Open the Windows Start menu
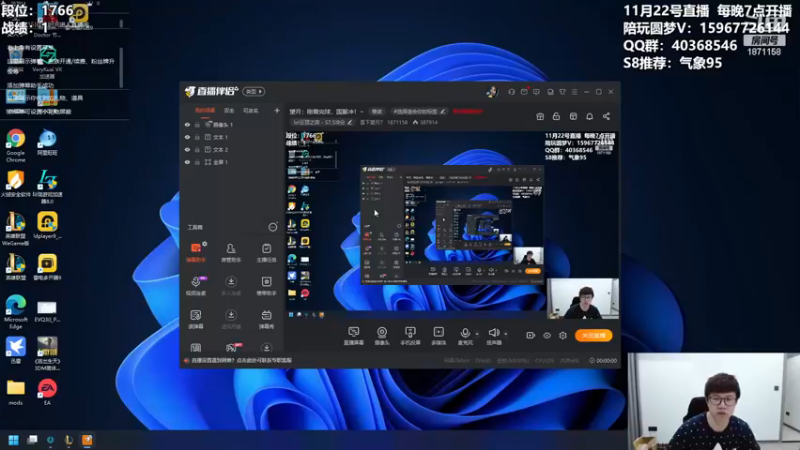This screenshot has width=800, height=450. [13, 440]
